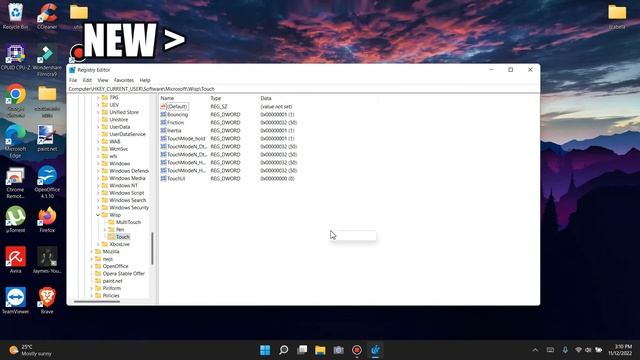640x360 pixels.
Task: Open the paint.net desktop shortcut
Action: pyautogui.click(x=47, y=138)
